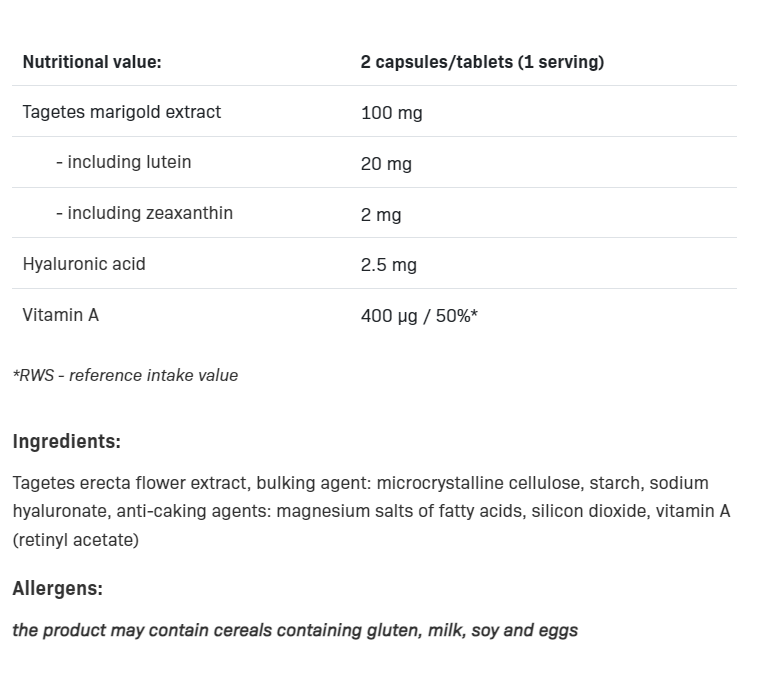Click the "Vitamin A" row label
Screen dimensions: 761x677
click(x=61, y=315)
